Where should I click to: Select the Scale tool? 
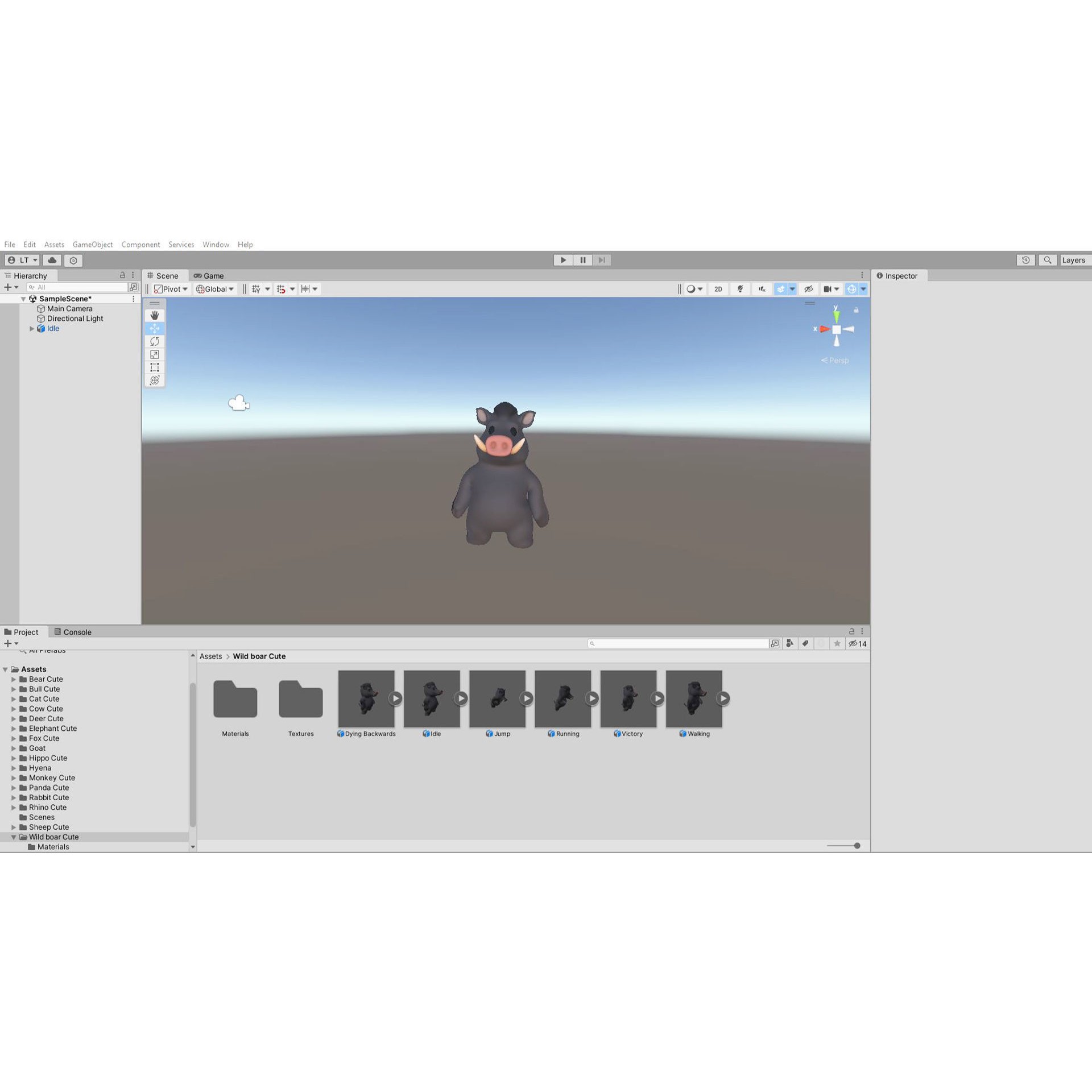point(155,354)
